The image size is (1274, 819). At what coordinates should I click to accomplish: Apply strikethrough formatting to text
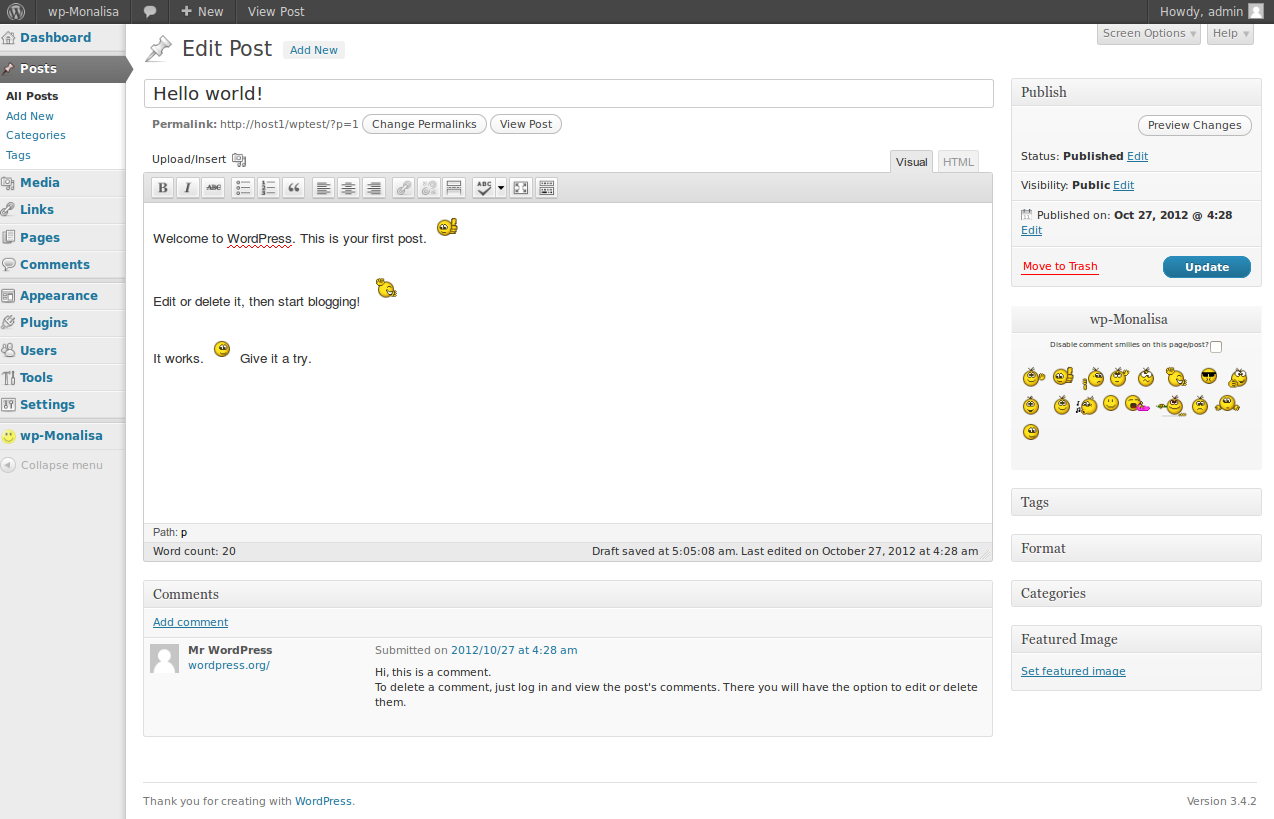(213, 188)
